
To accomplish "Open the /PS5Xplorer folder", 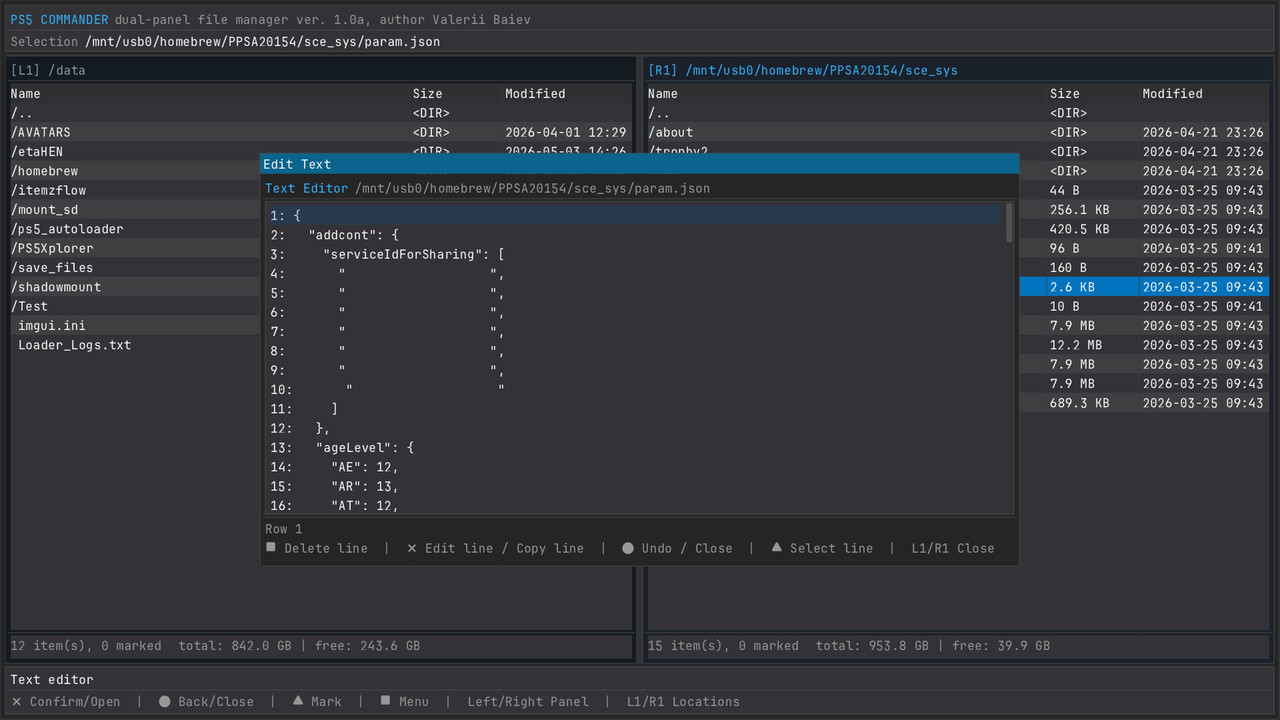I will coord(135,248).
